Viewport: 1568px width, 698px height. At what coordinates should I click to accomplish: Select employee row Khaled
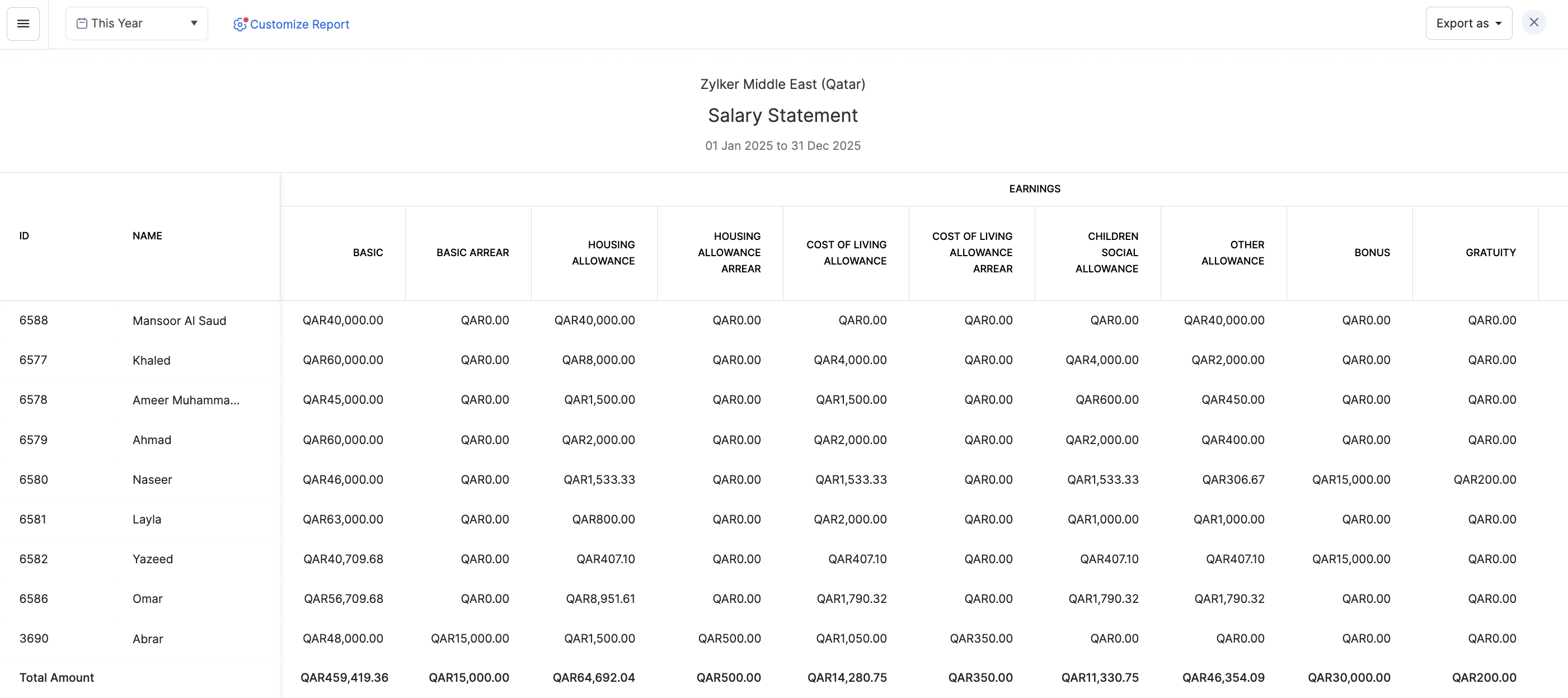click(152, 360)
